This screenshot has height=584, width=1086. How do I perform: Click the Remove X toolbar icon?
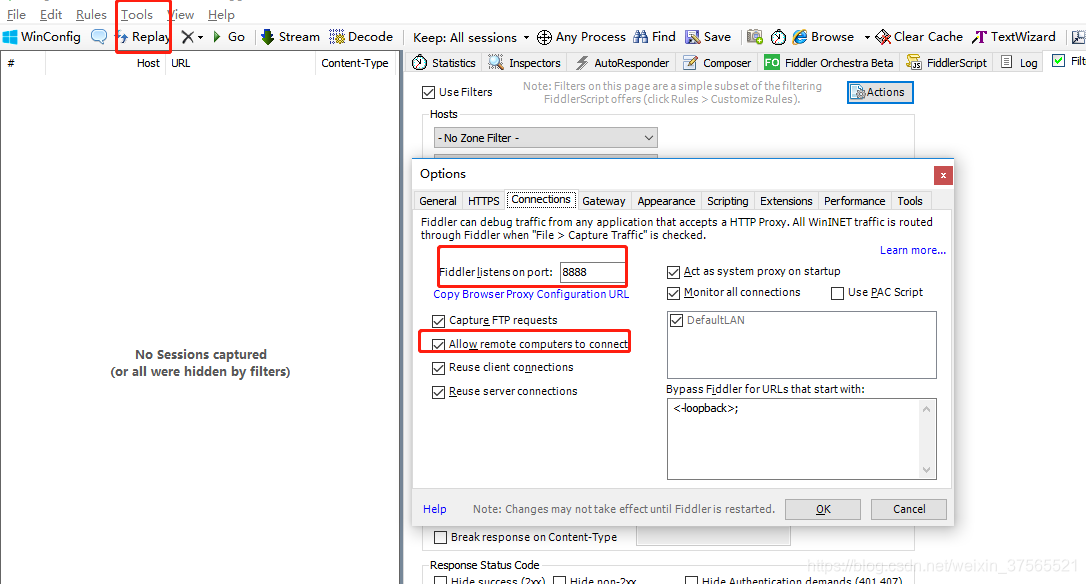187,37
